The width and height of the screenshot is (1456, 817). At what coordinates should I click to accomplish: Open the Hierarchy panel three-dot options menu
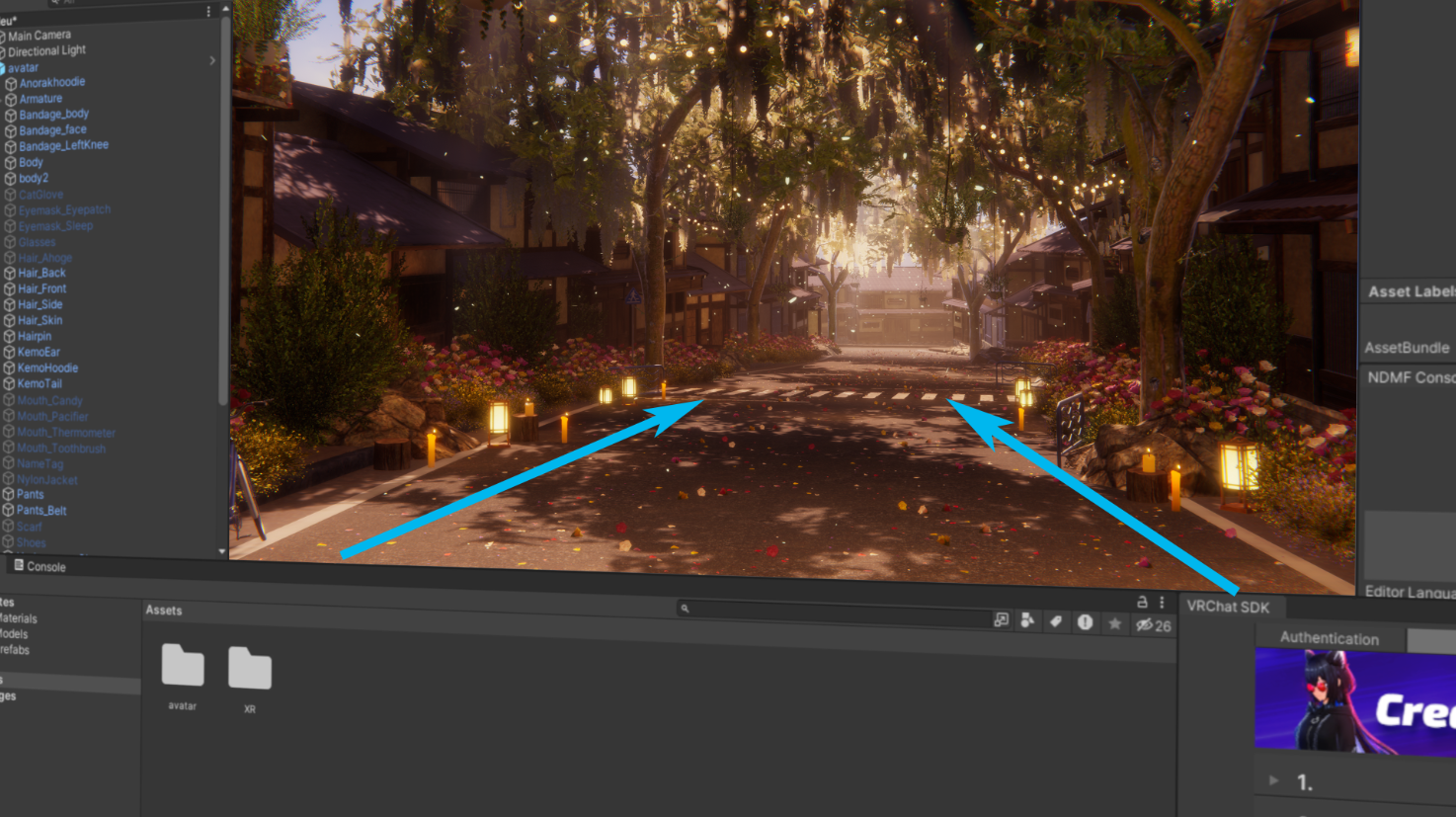[208, 11]
